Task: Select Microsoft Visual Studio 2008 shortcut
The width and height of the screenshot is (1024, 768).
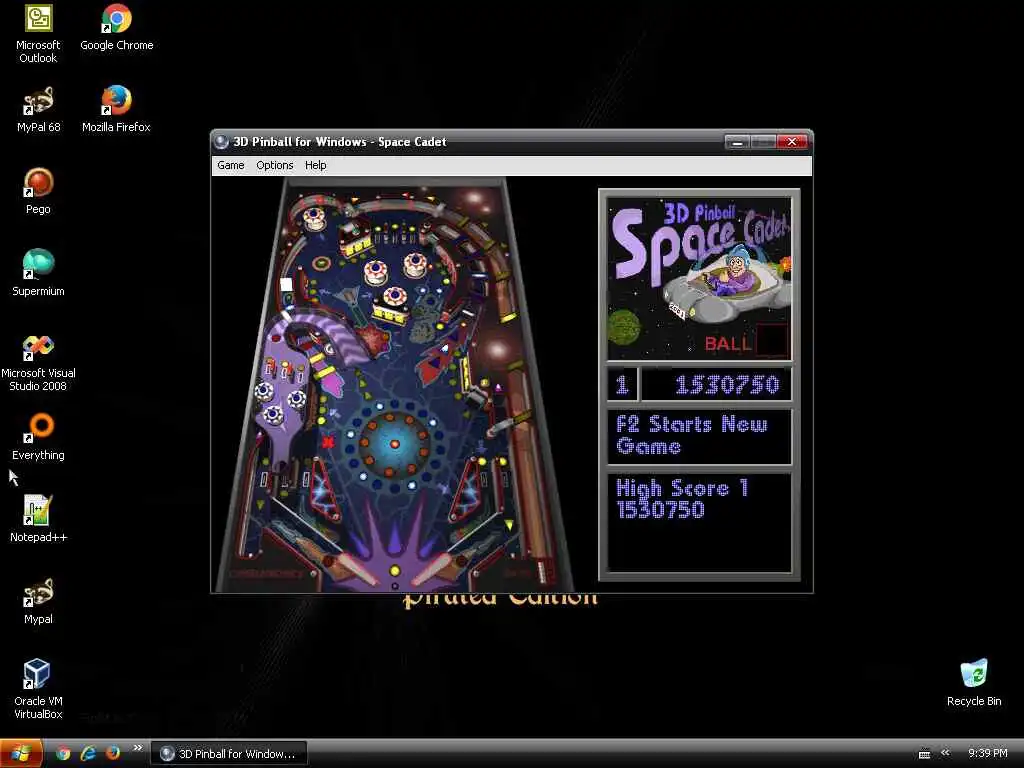Action: [38, 363]
